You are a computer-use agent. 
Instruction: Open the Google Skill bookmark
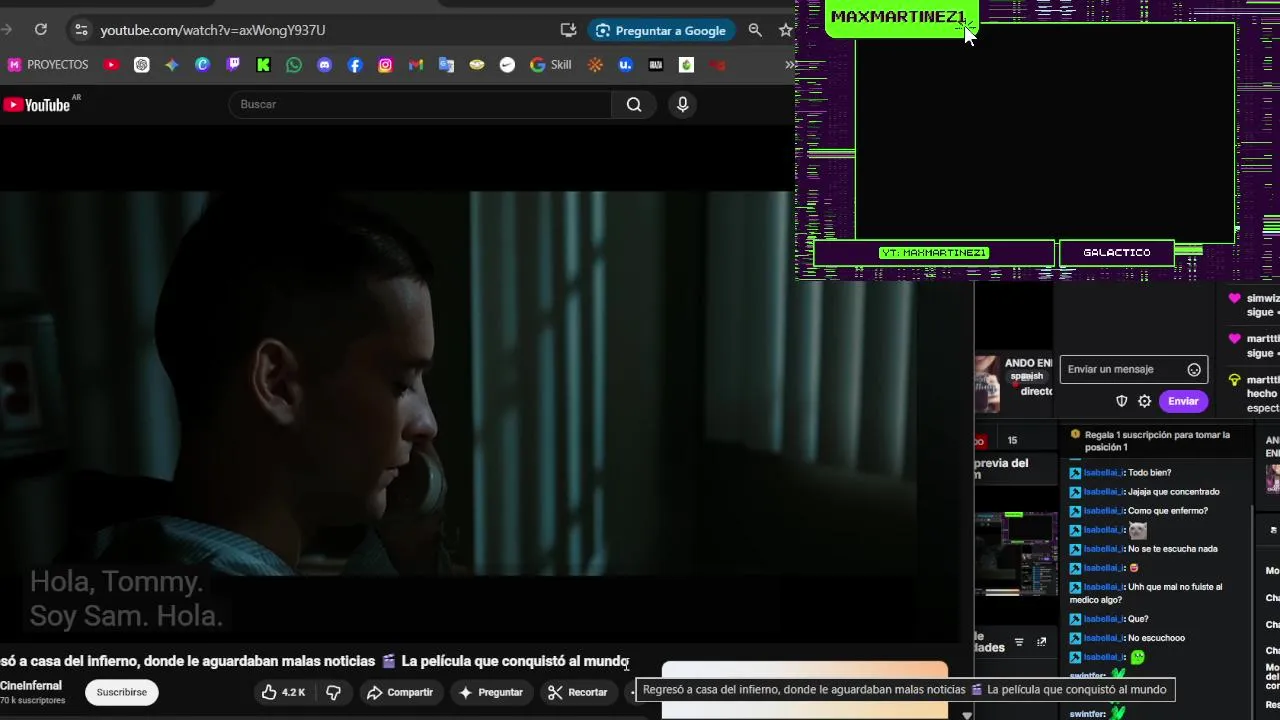point(551,65)
